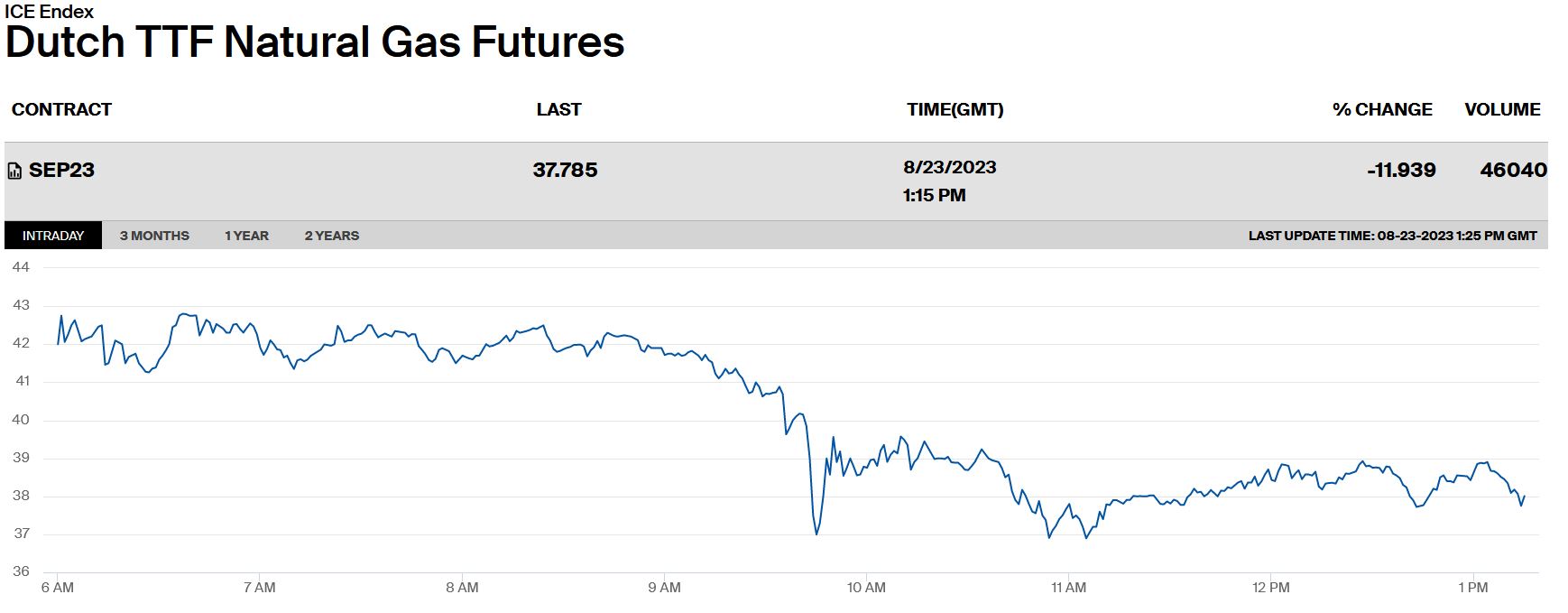Click the 11 AM time axis label

pyautogui.click(x=1068, y=588)
